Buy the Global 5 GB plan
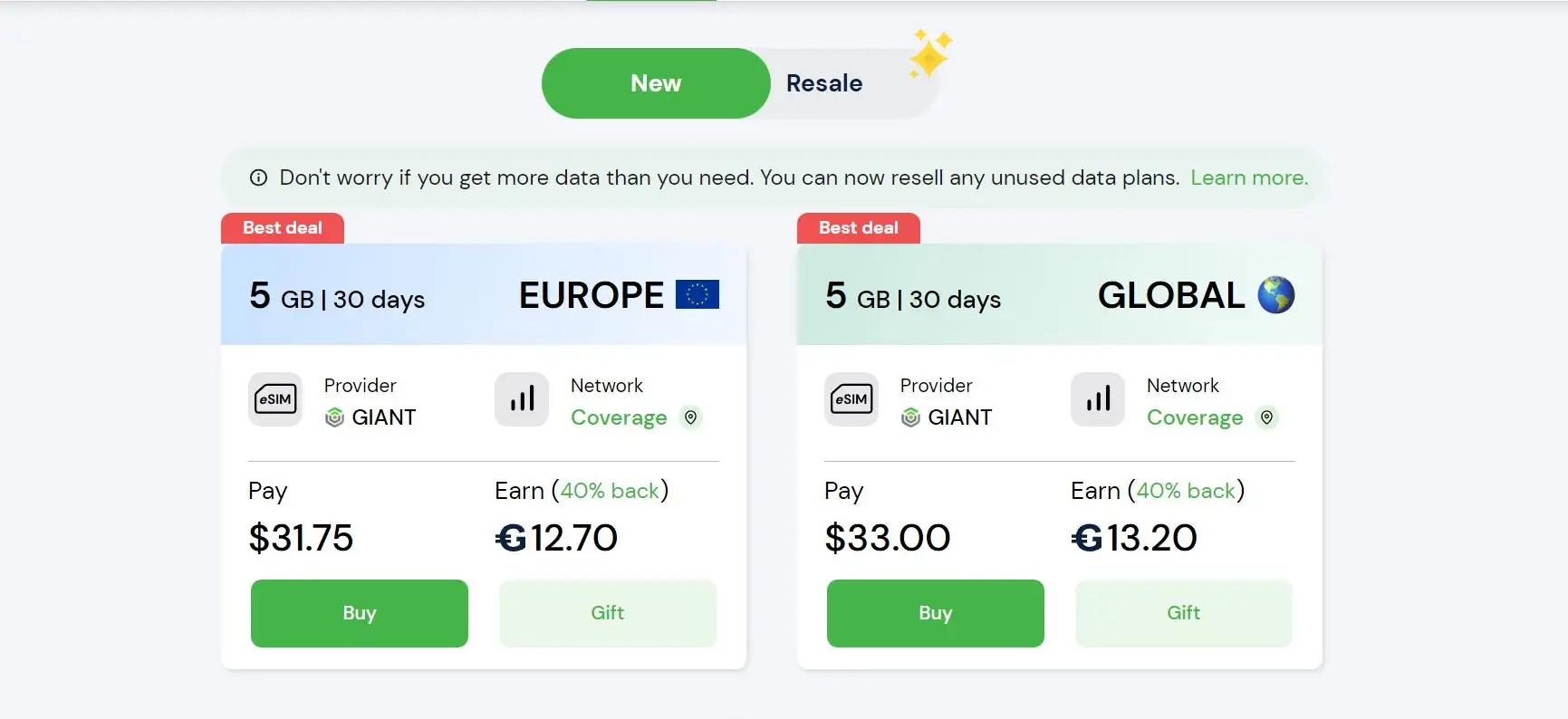 click(936, 613)
